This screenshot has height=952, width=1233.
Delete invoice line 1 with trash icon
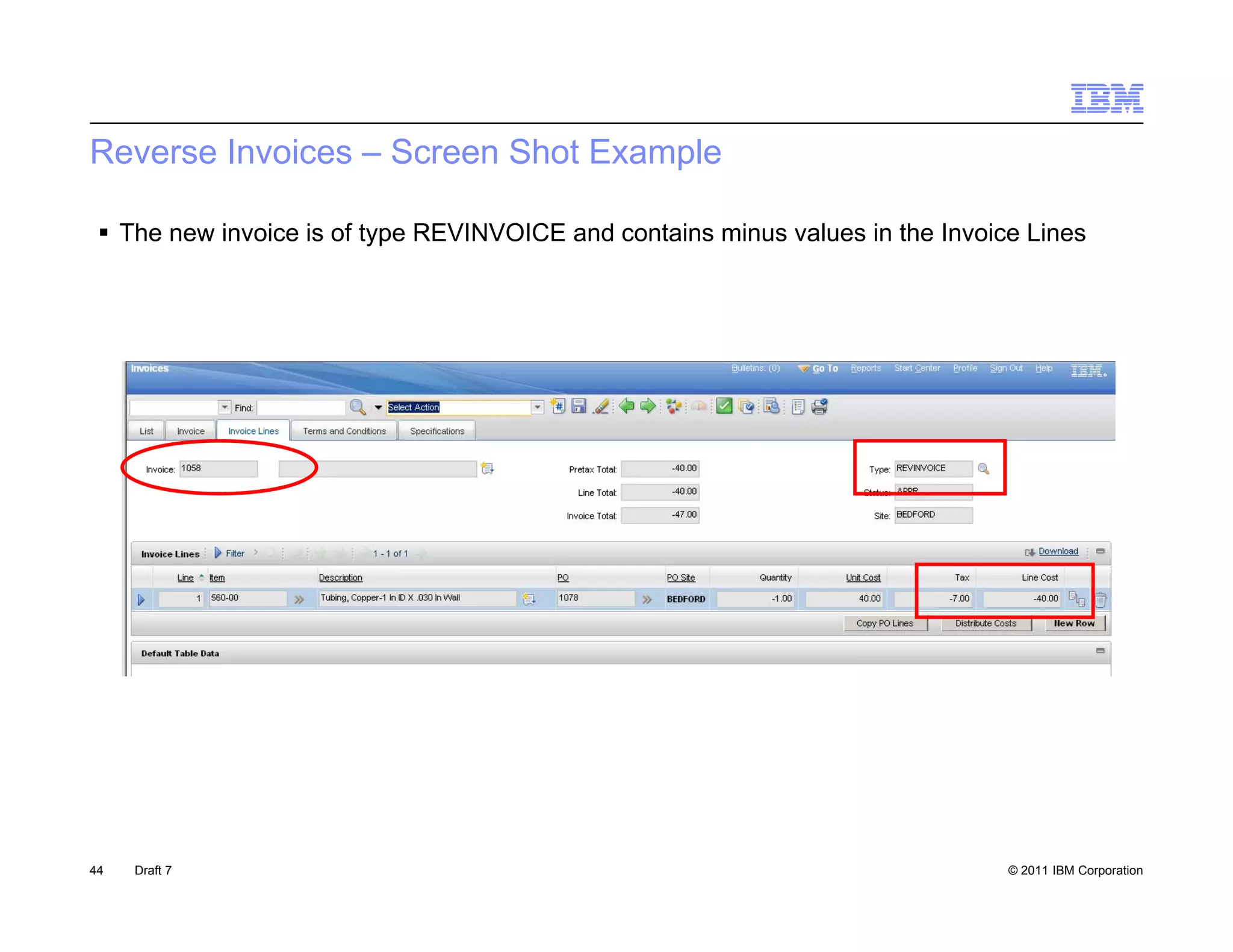point(1101,599)
